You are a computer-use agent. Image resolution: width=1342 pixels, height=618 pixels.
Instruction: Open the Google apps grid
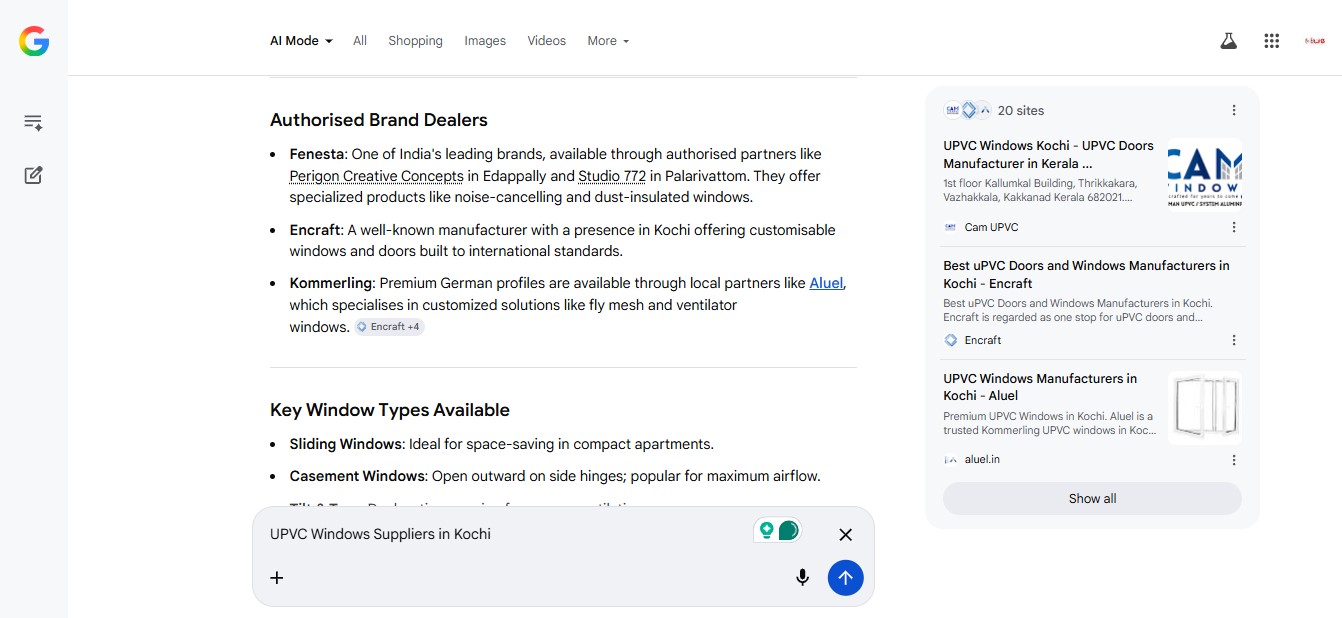coord(1272,41)
